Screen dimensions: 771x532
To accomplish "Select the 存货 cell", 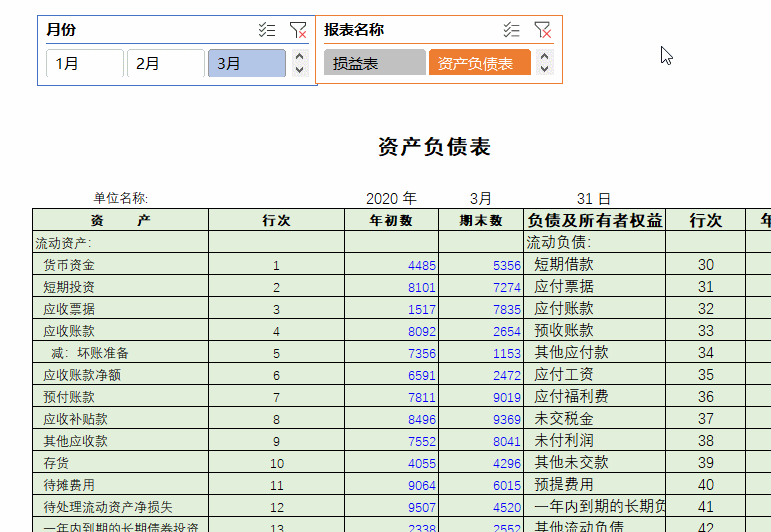I will (x=120, y=463).
